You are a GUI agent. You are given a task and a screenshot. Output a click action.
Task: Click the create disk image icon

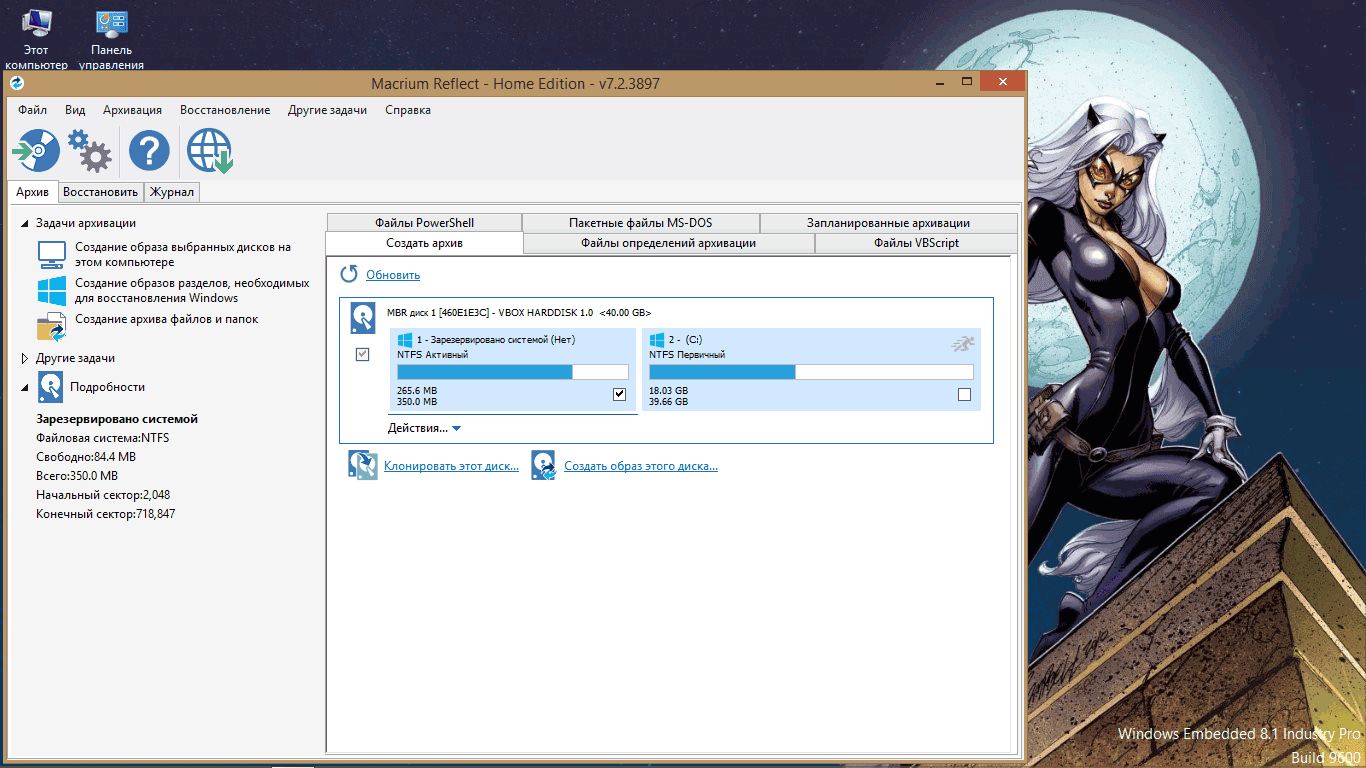(543, 465)
